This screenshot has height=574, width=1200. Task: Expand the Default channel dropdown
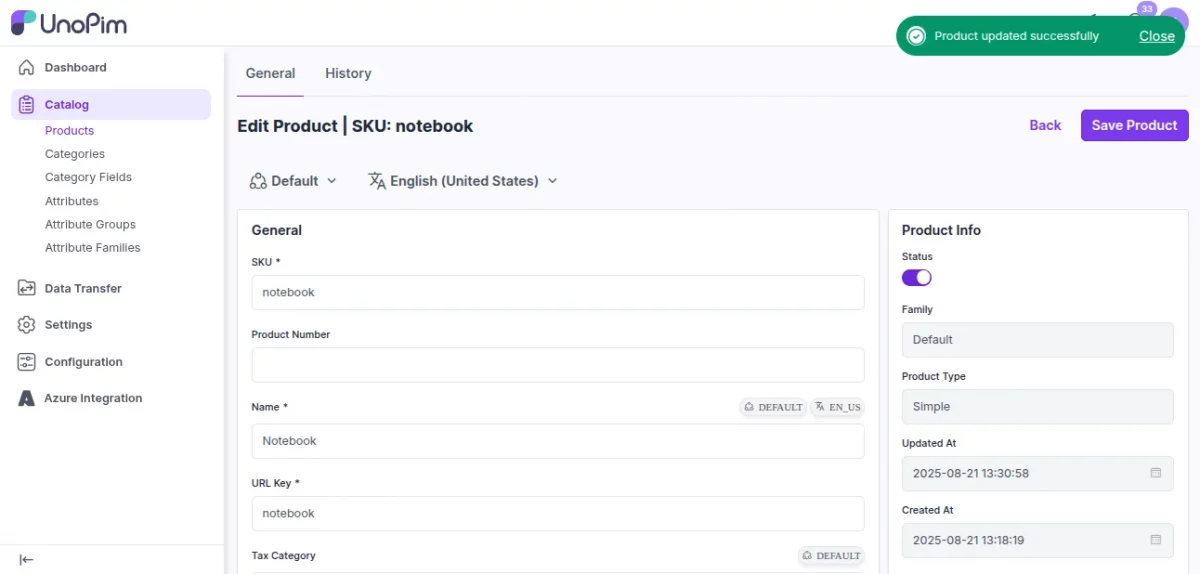pos(293,181)
